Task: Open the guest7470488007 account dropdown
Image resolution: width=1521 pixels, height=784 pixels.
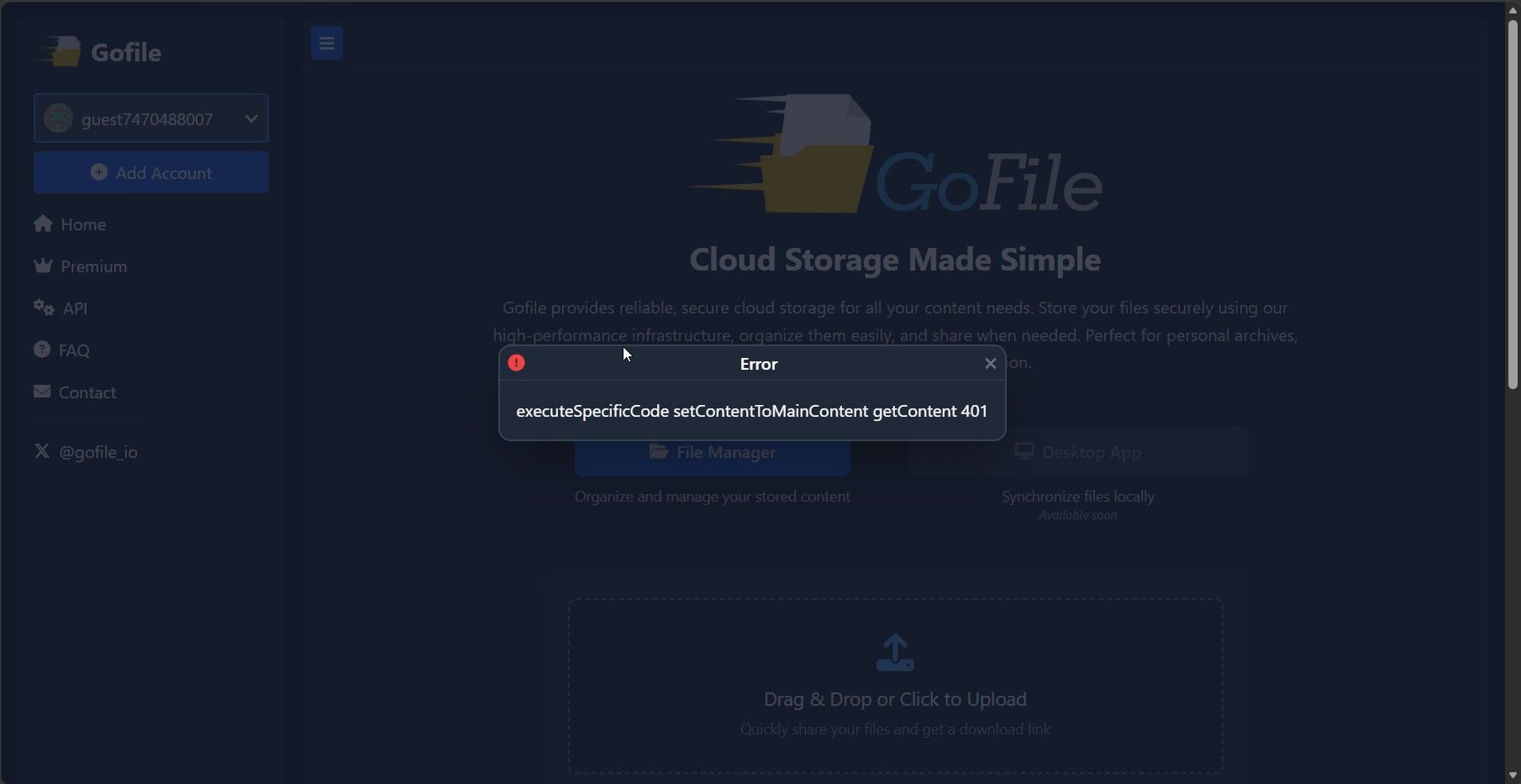Action: tap(151, 118)
